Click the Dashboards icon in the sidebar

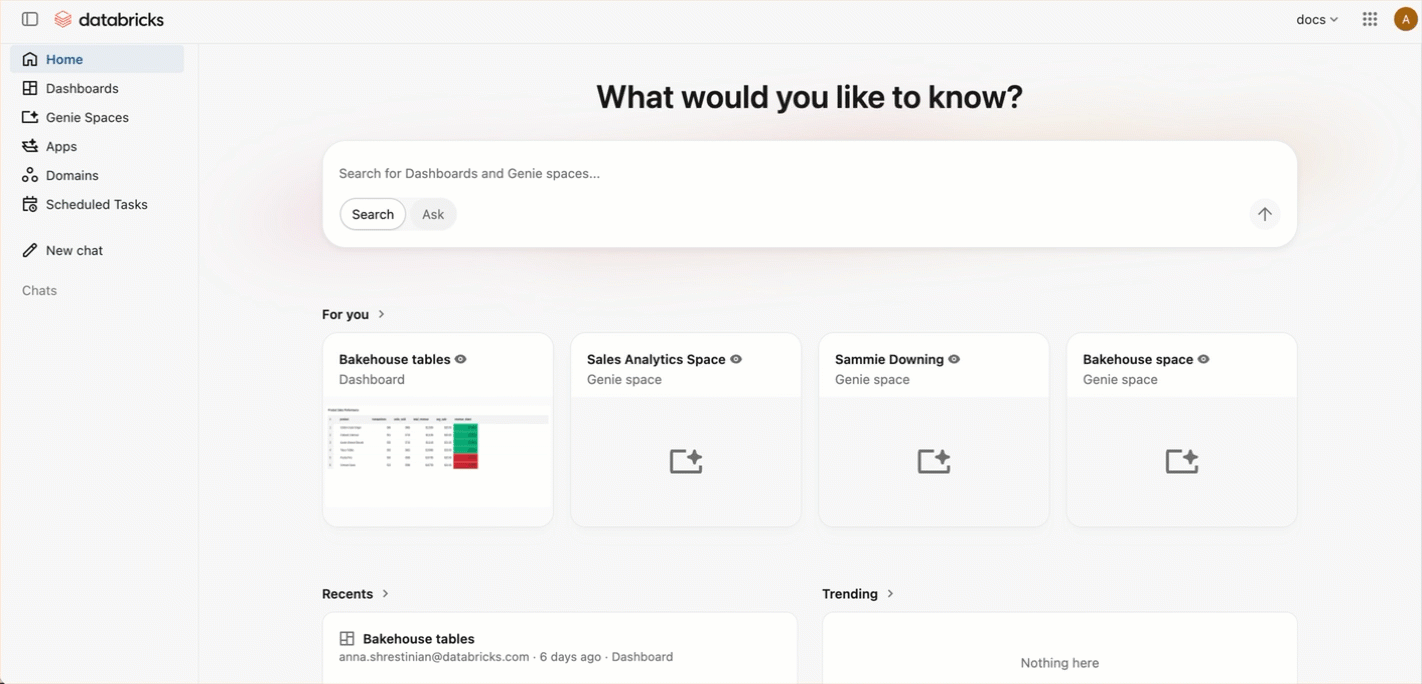click(30, 88)
